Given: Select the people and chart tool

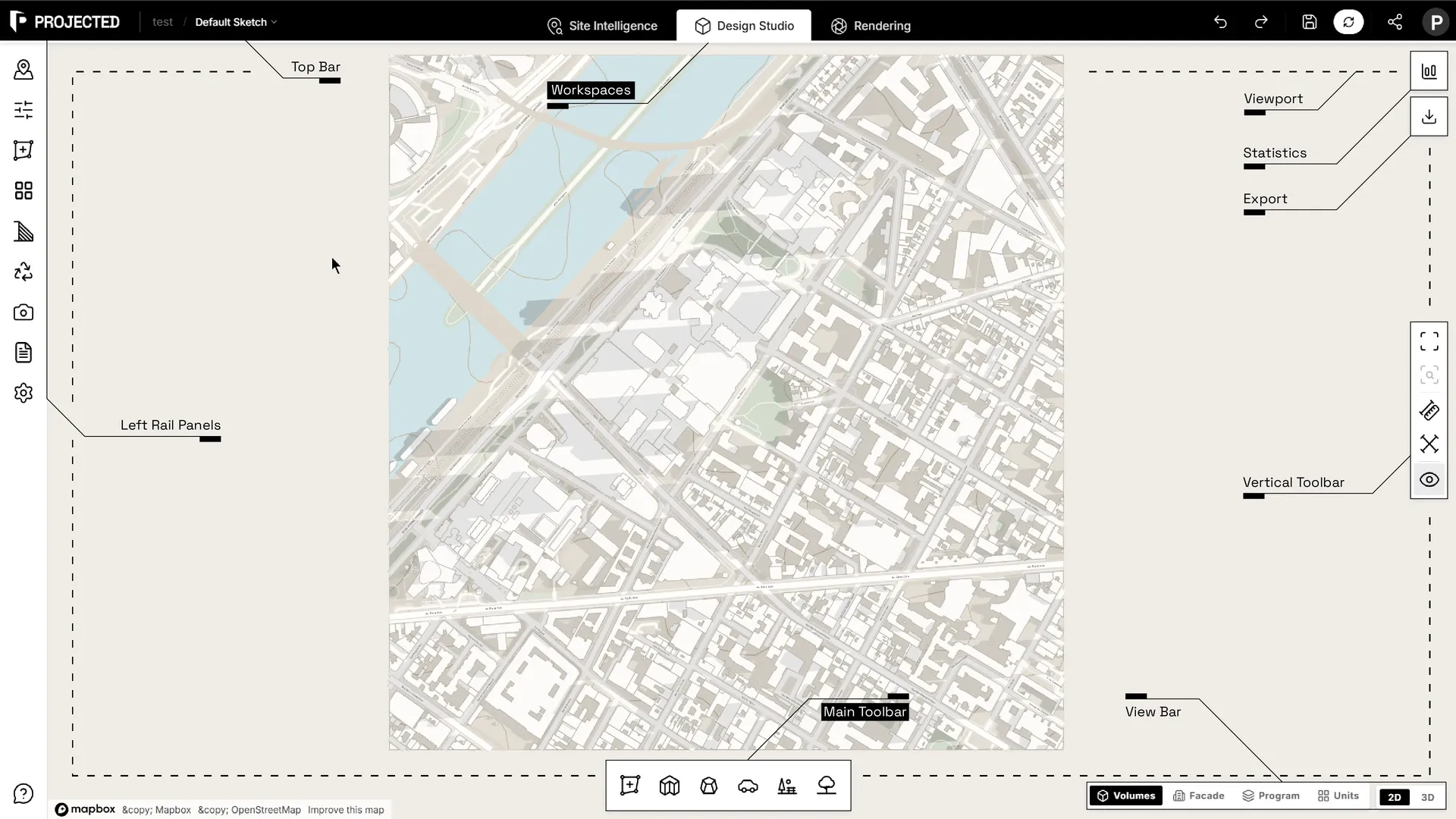Looking at the screenshot, I should pyautogui.click(x=787, y=786).
